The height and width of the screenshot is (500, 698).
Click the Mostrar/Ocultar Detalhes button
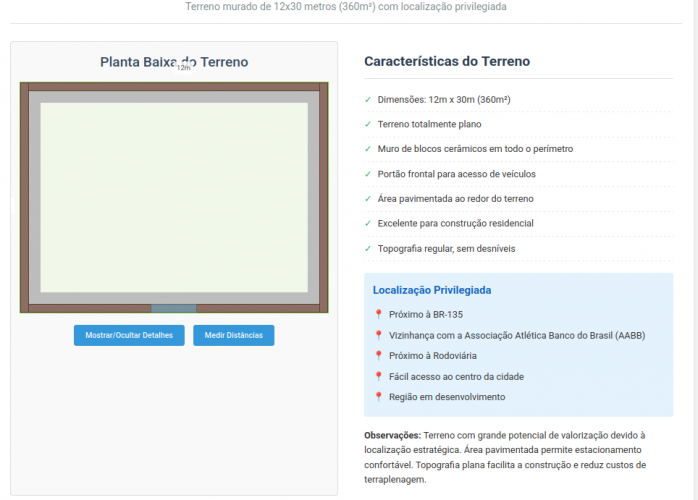tap(129, 336)
